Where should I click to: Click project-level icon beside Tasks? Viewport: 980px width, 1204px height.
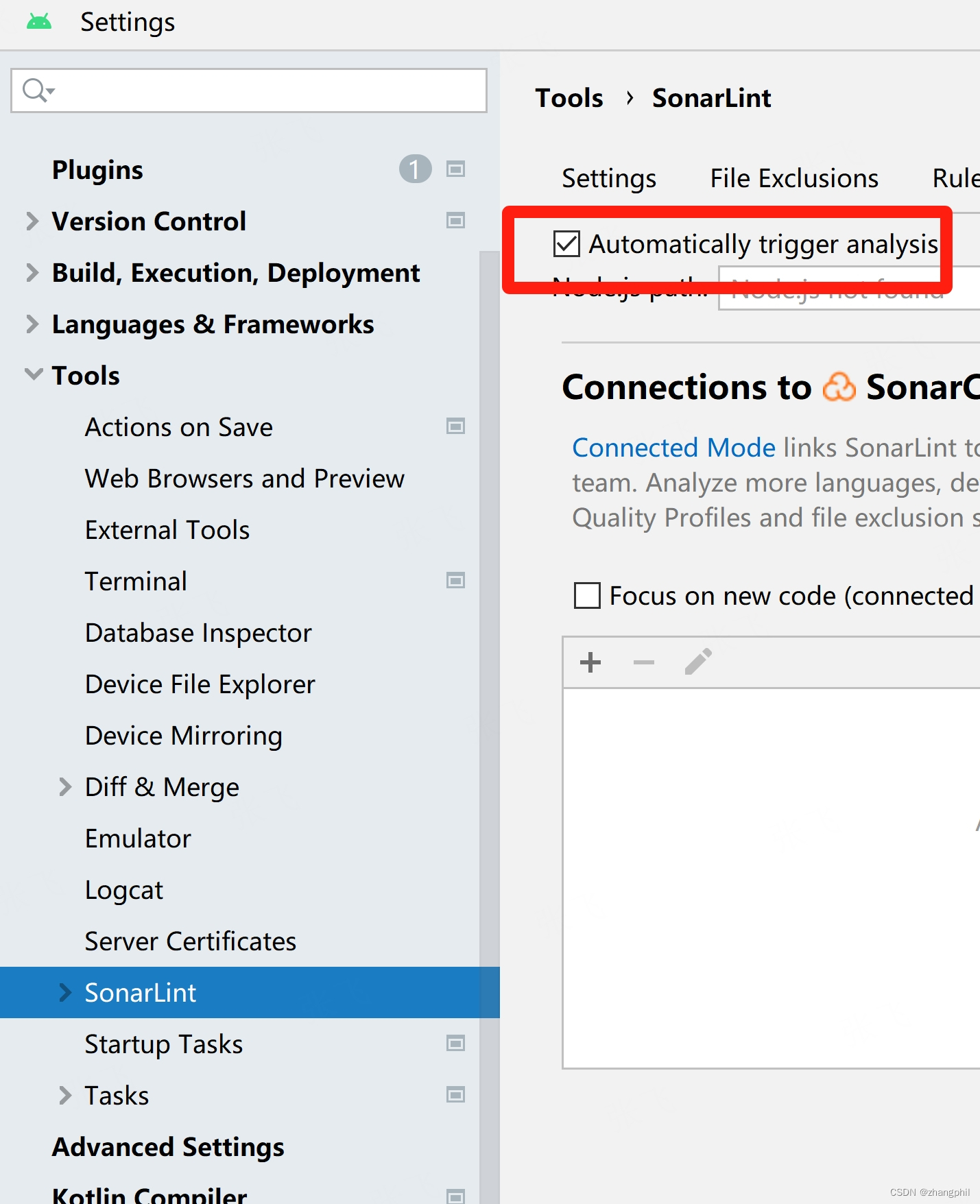455,1095
